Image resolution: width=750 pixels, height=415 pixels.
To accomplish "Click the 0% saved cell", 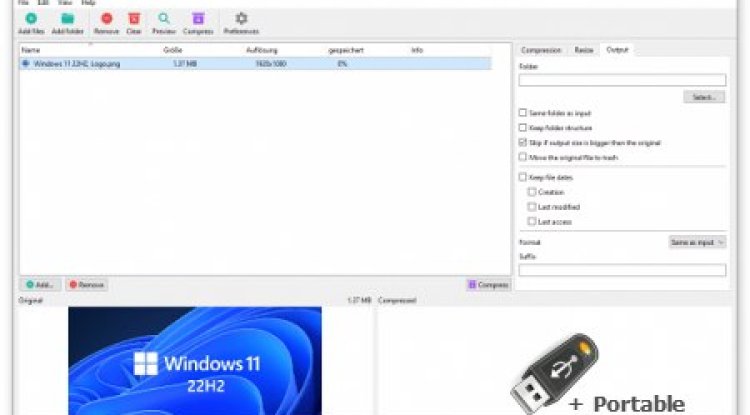I will 342,64.
